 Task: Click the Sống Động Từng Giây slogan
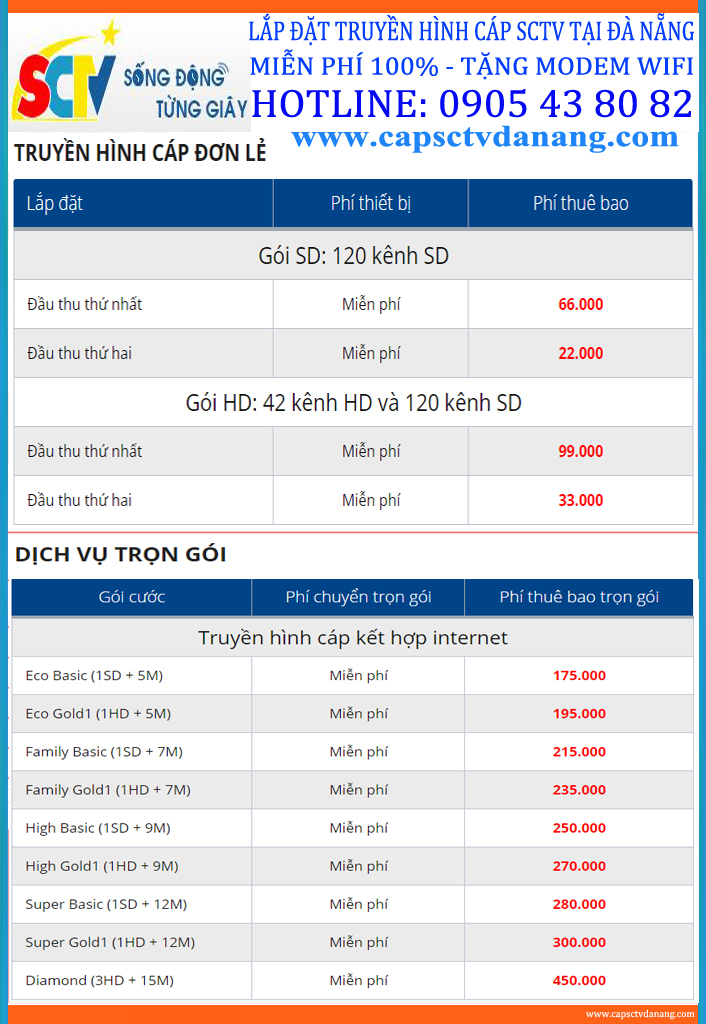point(185,91)
